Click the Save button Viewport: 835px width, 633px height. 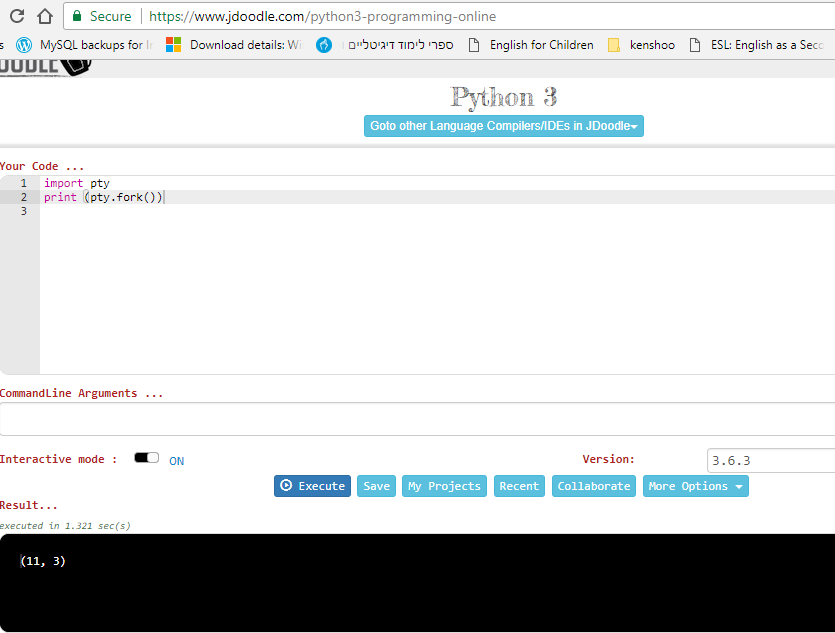click(376, 486)
